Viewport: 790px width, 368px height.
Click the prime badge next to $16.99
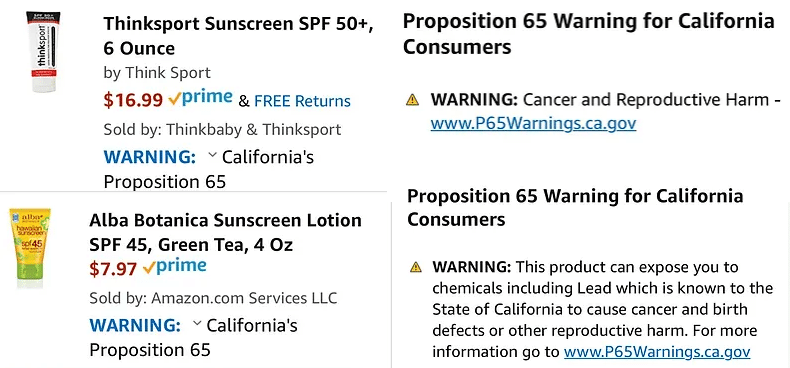pyautogui.click(x=201, y=98)
